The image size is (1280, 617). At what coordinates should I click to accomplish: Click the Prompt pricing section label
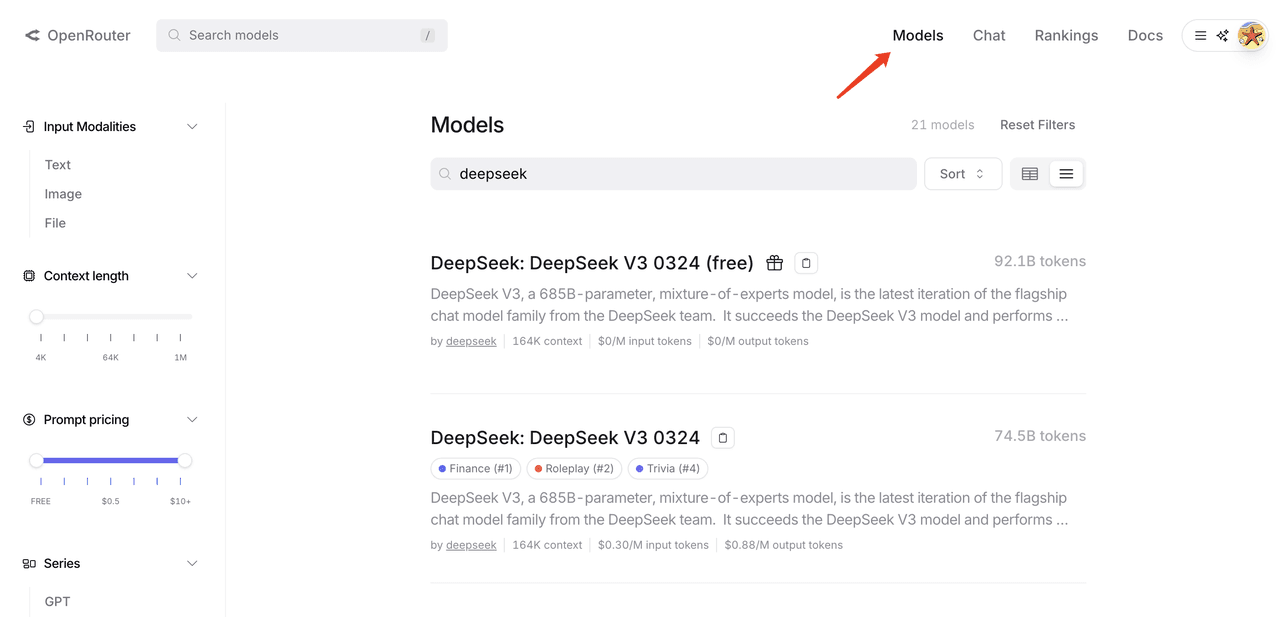[86, 420]
